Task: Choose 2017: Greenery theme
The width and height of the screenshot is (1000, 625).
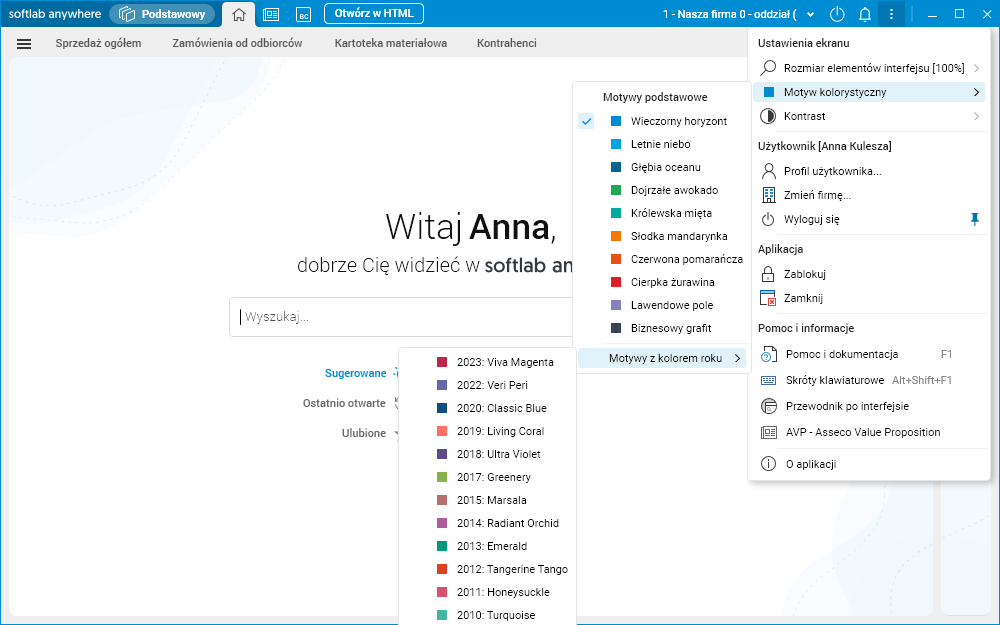Action: (x=488, y=477)
